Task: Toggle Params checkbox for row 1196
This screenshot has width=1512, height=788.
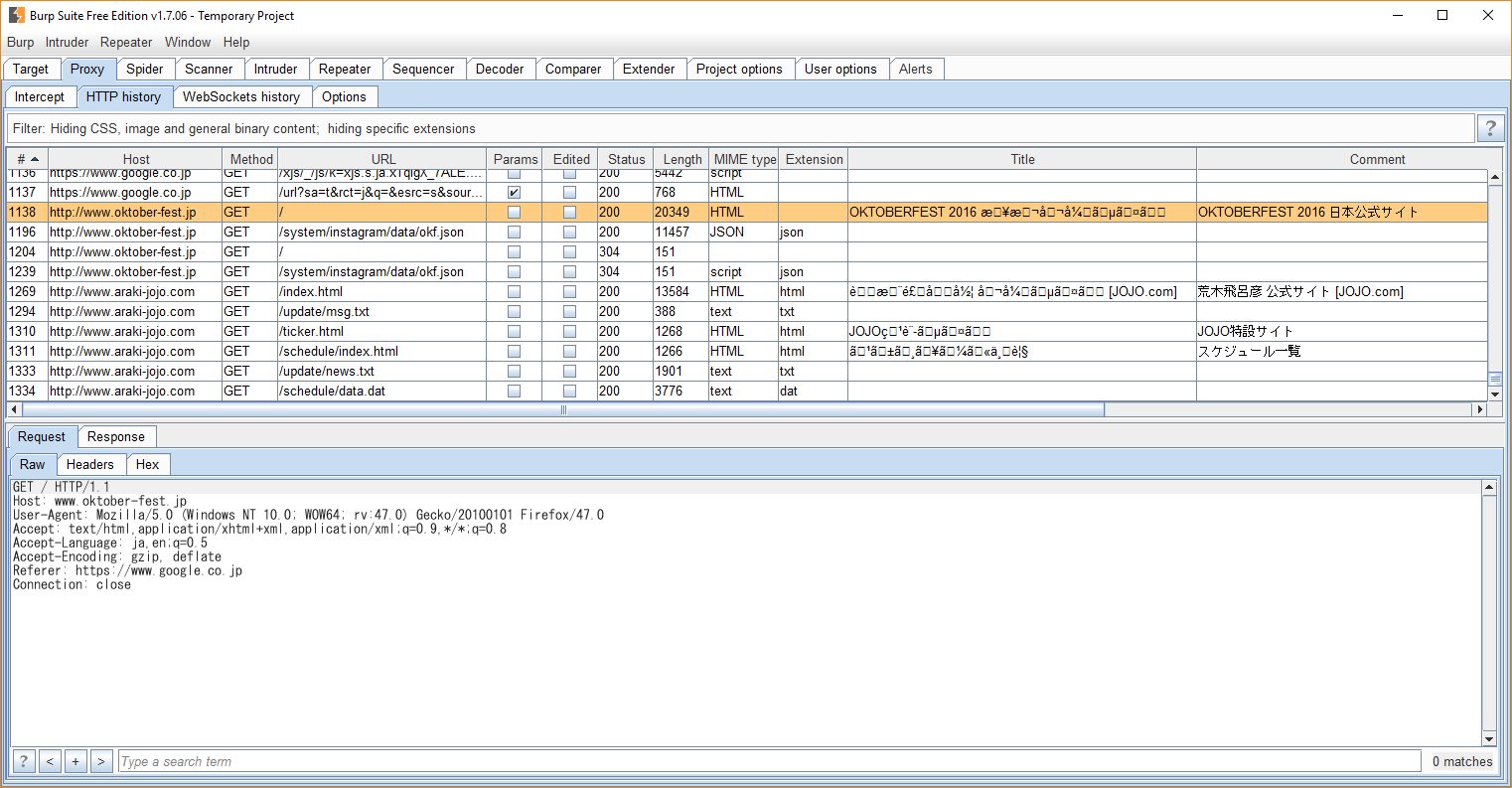Action: pos(514,232)
